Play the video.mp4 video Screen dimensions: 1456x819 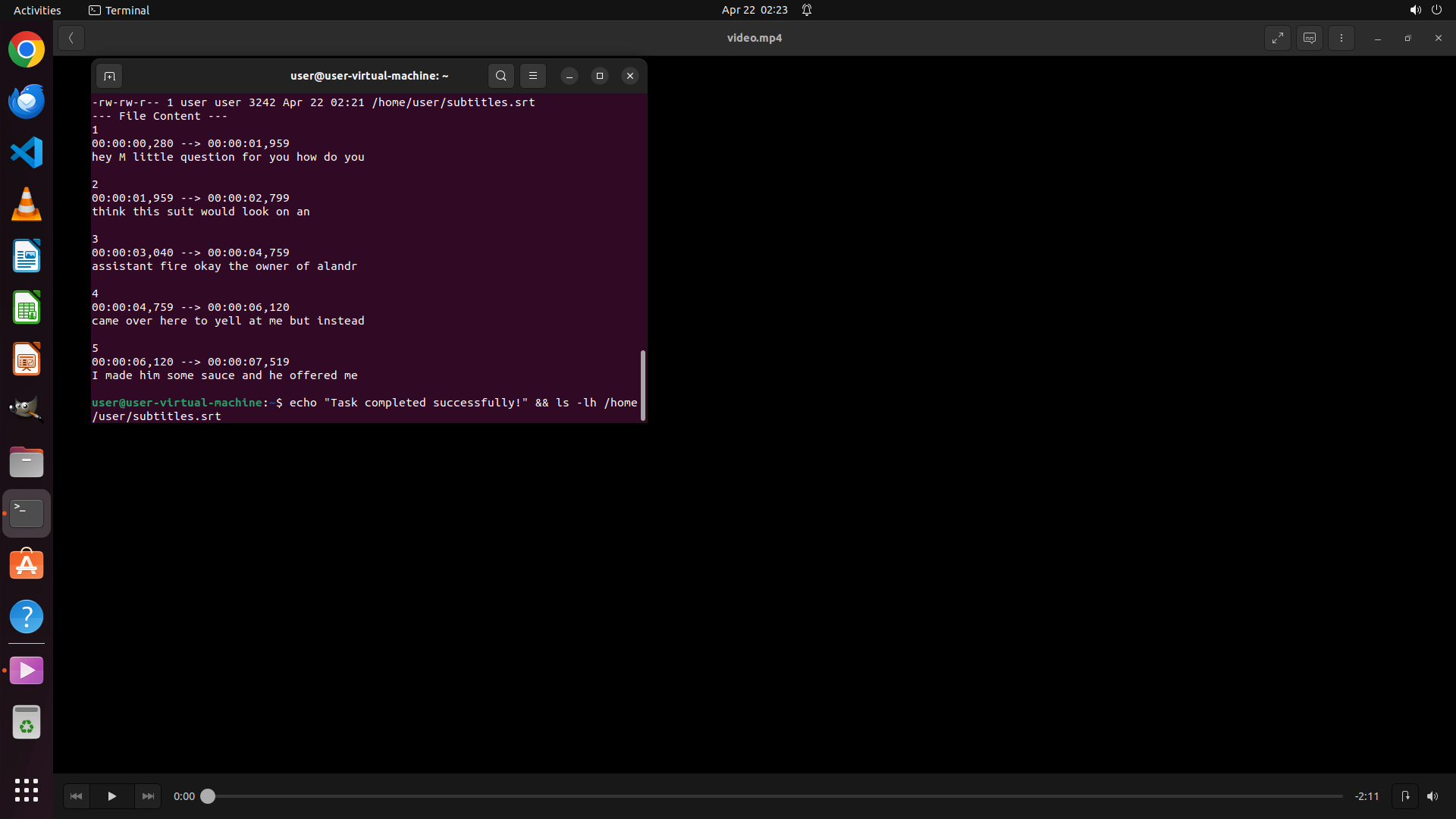coord(111,796)
